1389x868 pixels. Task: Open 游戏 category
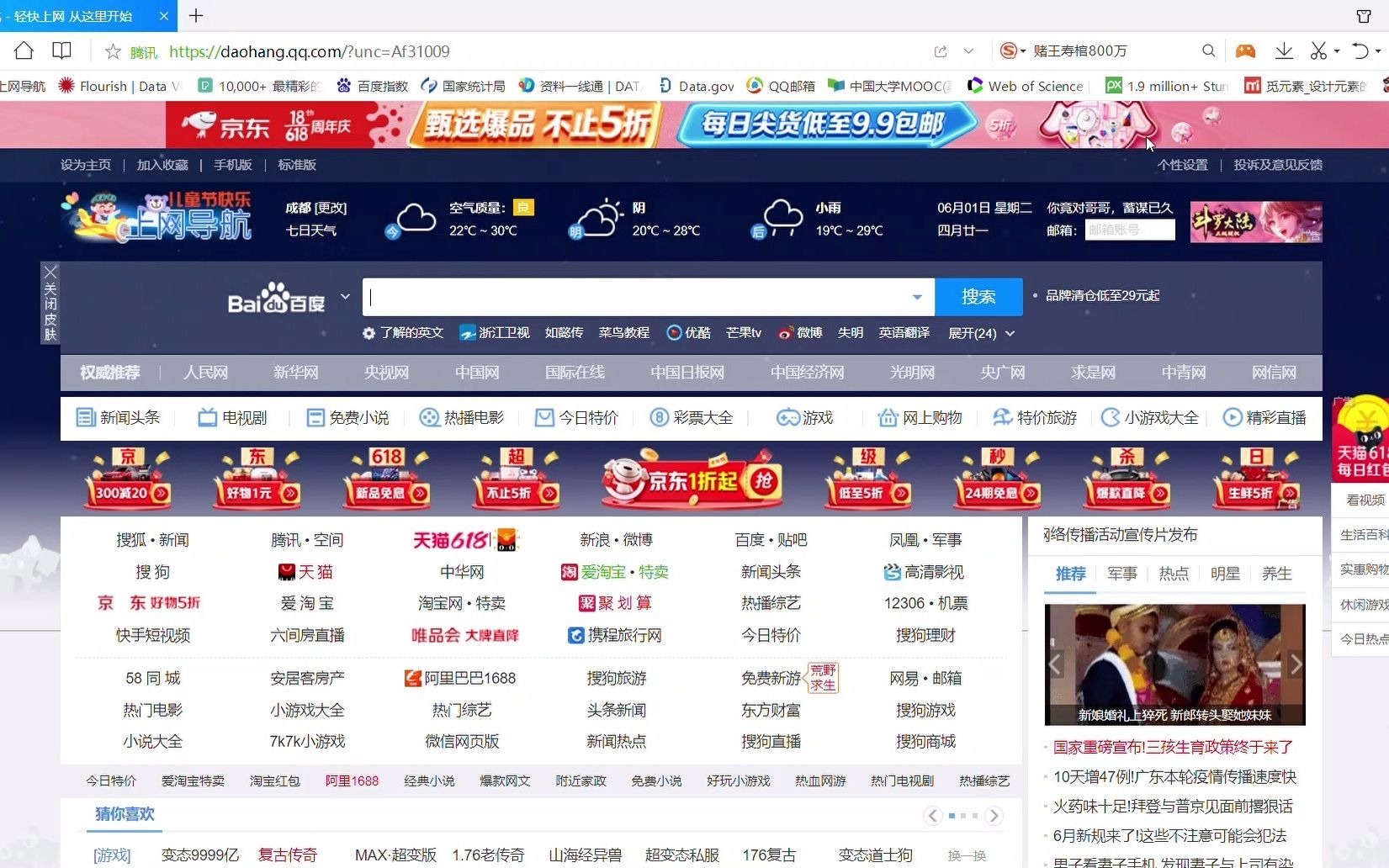tap(804, 418)
